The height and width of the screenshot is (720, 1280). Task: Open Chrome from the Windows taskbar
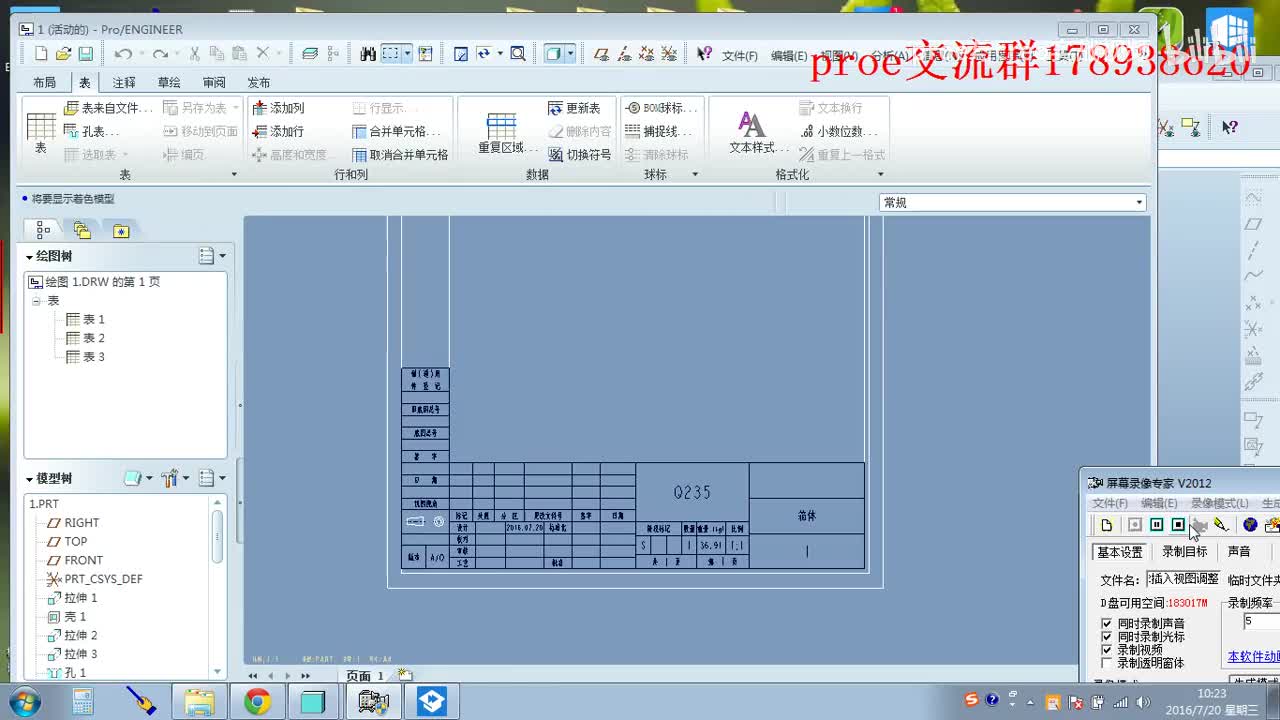(257, 702)
